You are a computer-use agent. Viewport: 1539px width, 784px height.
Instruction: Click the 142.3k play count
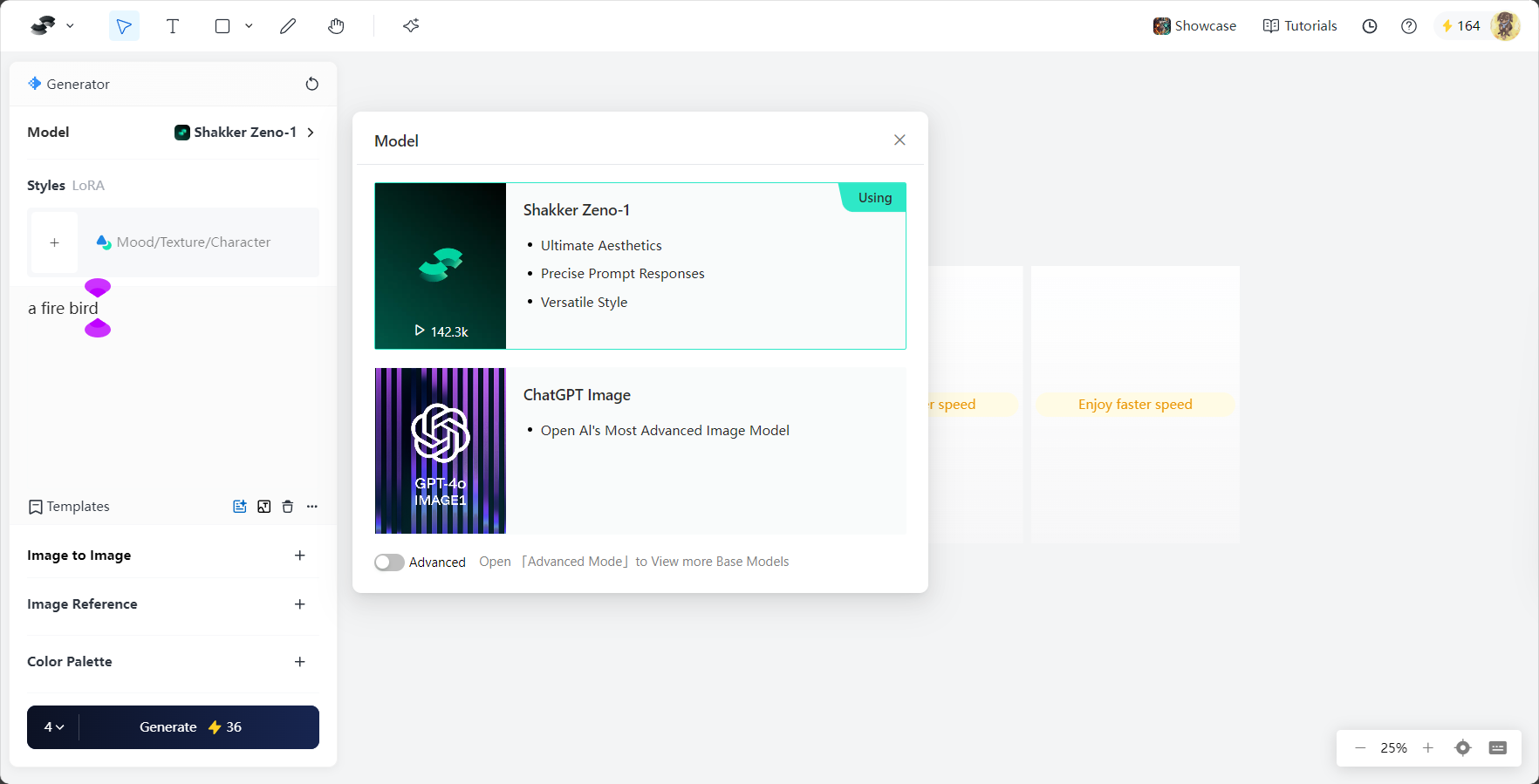pos(441,331)
